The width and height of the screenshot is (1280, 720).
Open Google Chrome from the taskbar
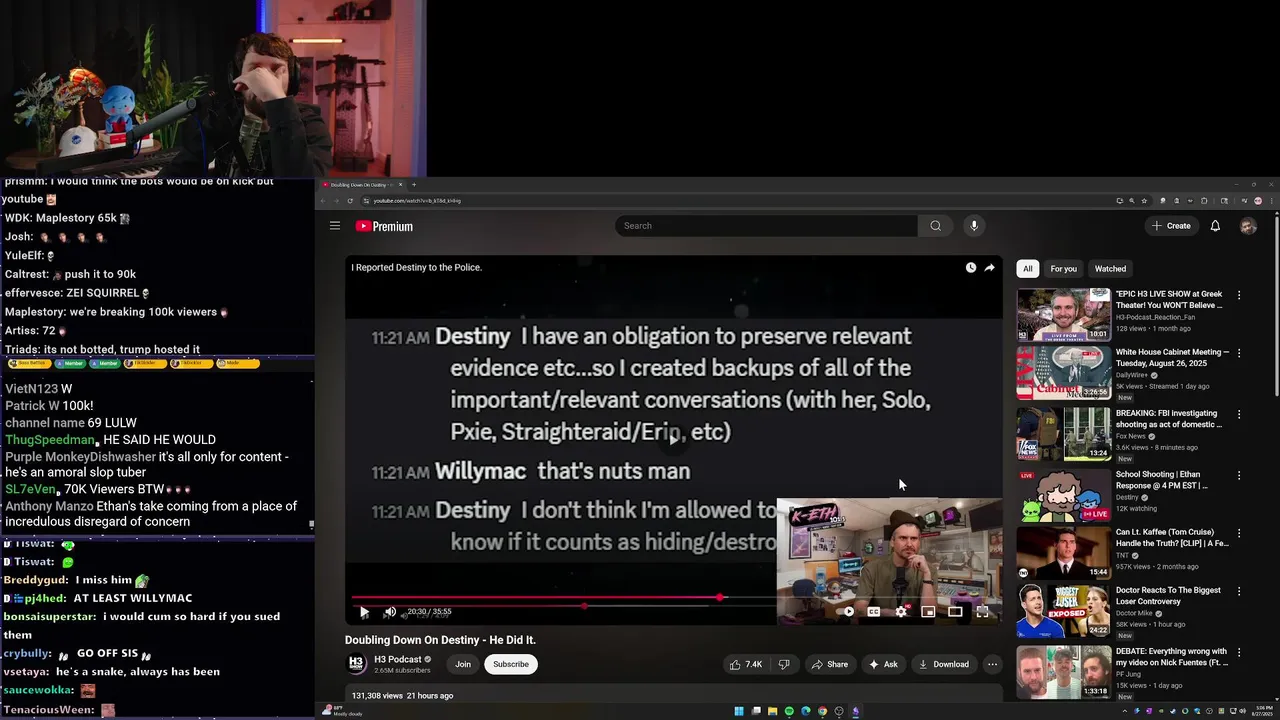click(x=822, y=711)
